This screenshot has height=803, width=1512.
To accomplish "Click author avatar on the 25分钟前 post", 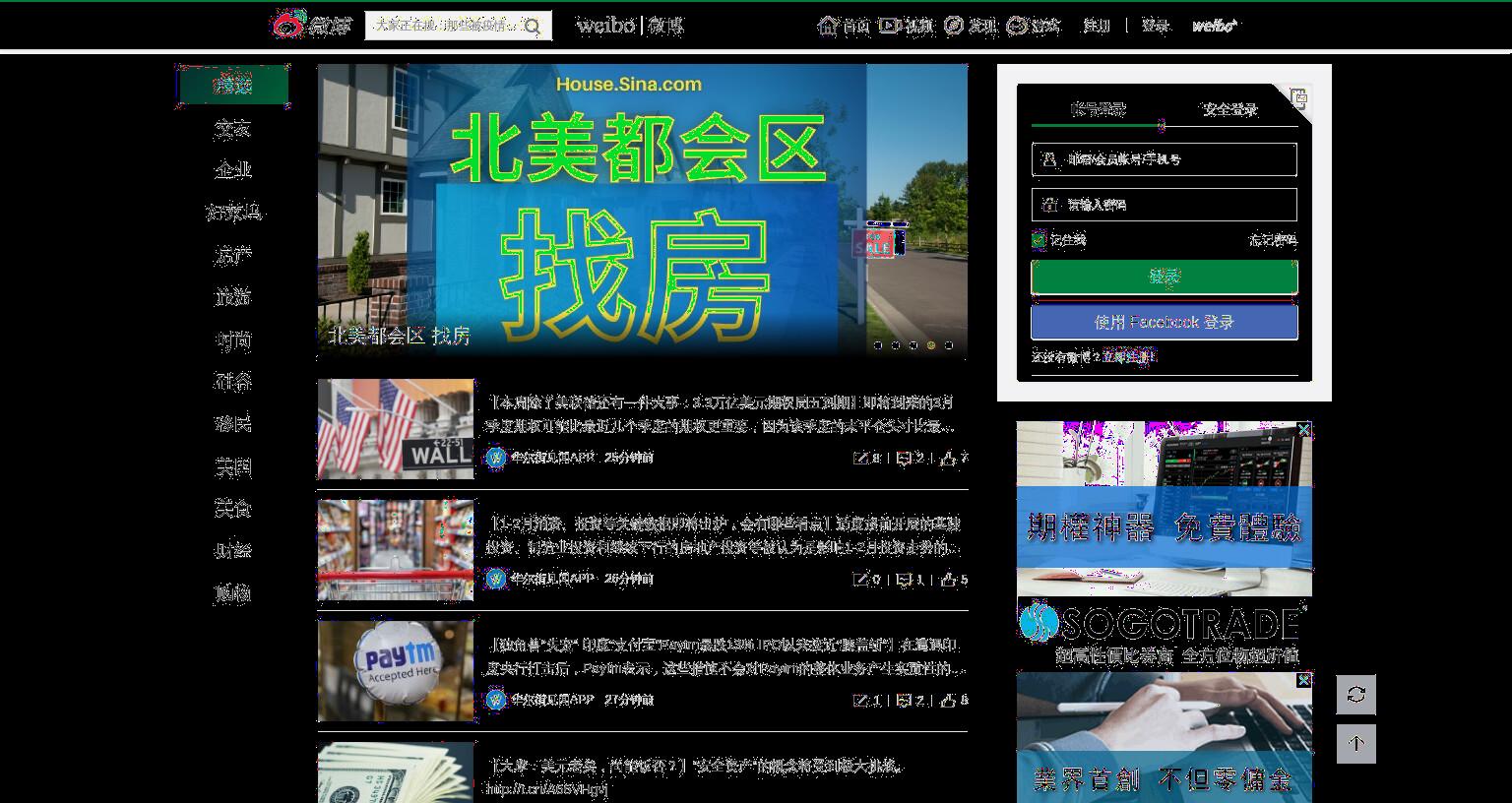I will pos(495,458).
